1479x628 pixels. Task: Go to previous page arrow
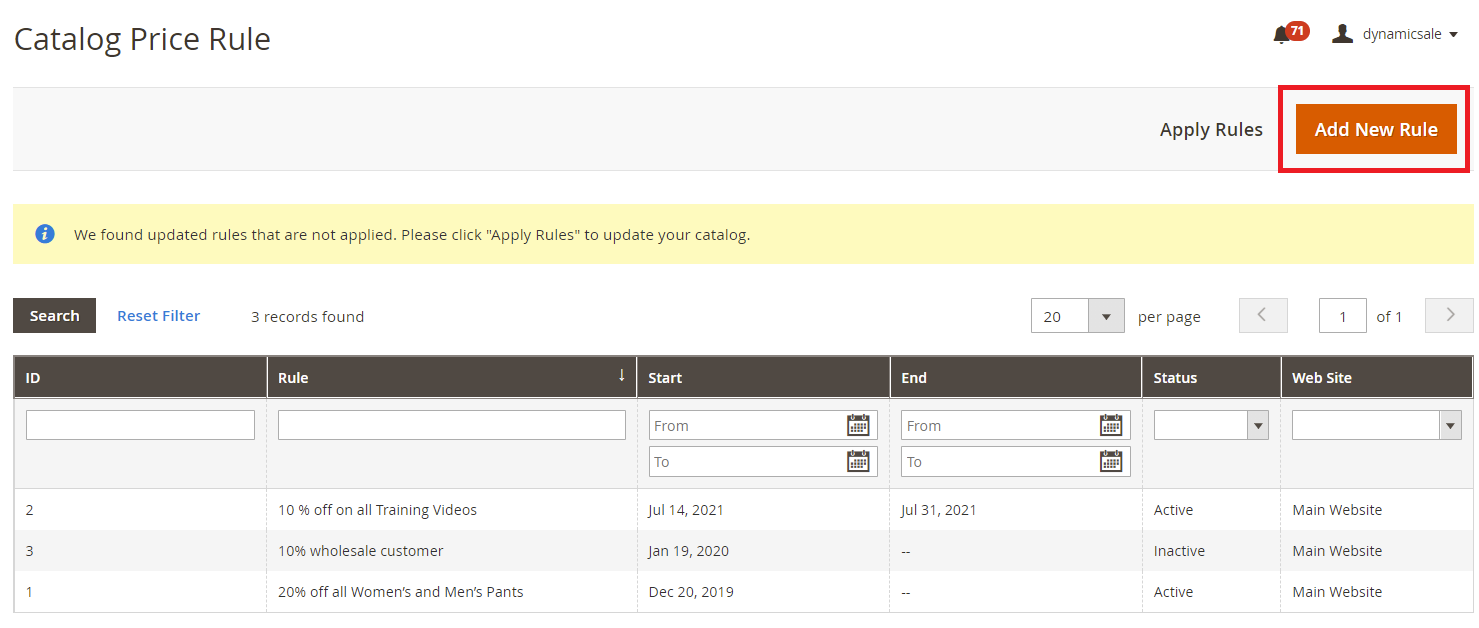(1263, 316)
